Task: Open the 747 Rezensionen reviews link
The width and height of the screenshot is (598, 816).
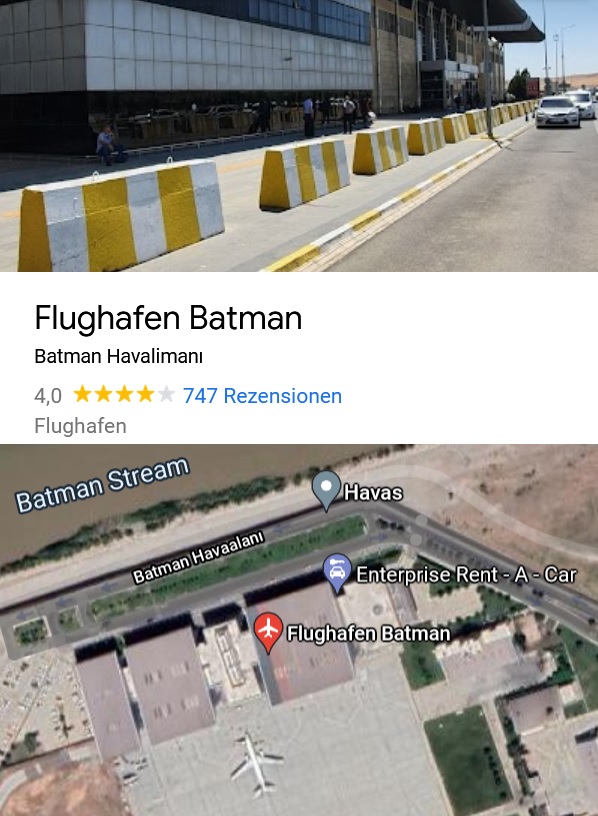Action: (x=262, y=396)
